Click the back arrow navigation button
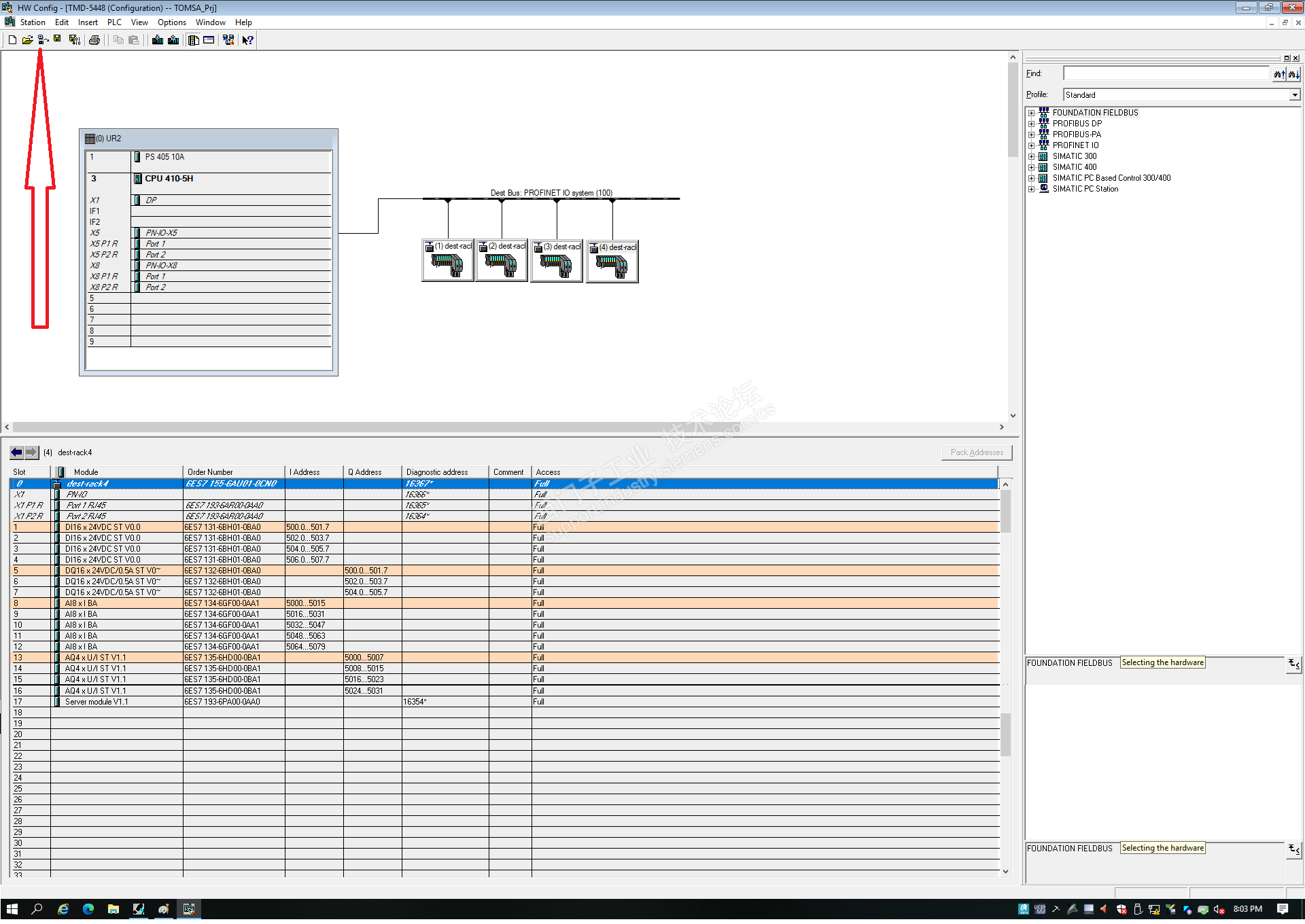The width and height of the screenshot is (1305, 924). [16, 452]
